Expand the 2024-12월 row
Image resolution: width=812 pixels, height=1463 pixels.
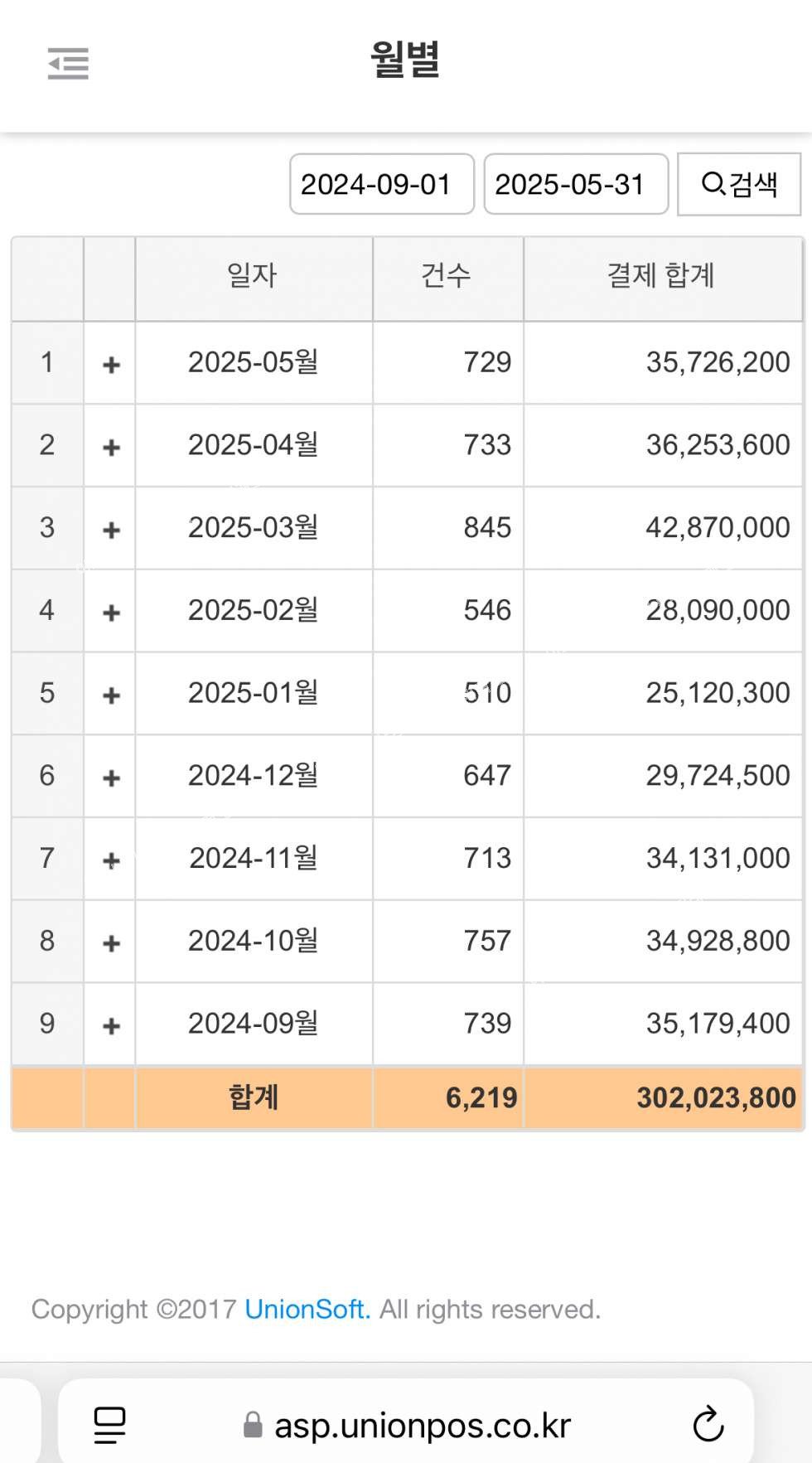(111, 778)
